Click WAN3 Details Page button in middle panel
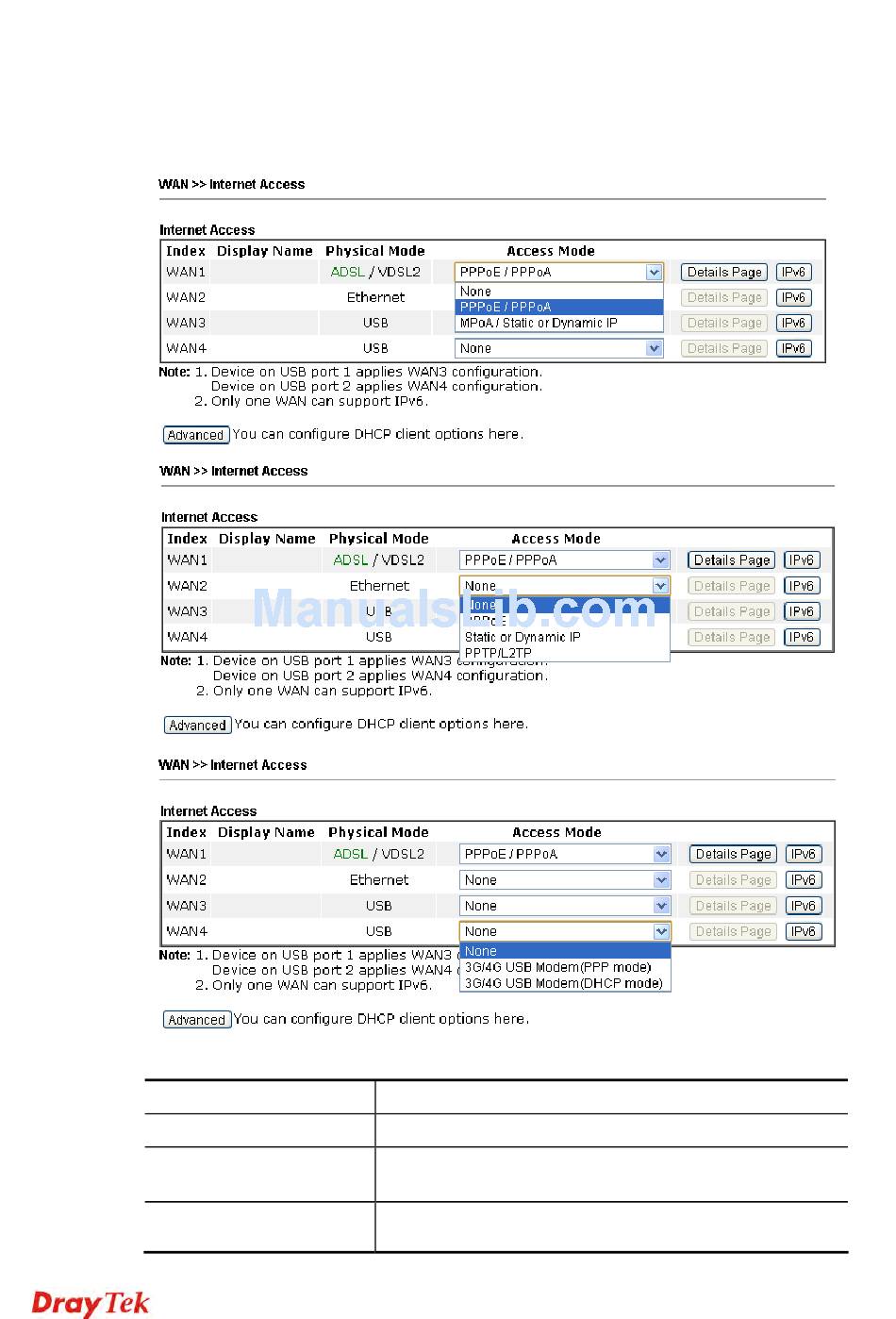Viewport: 896px width, 1319px height. (x=732, y=611)
